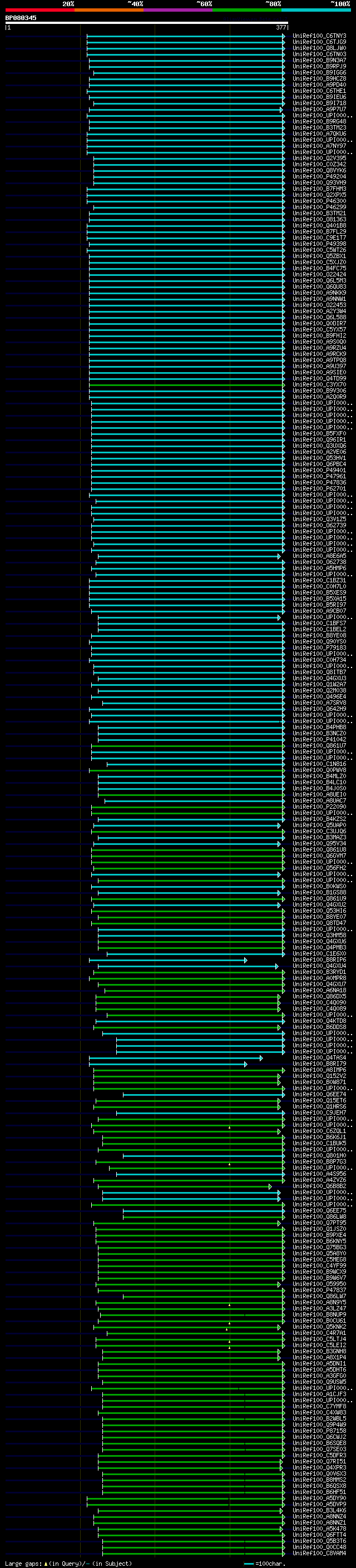The height and width of the screenshot is (1568, 356).
Task: Open hit UniRef100_B9RPJ9
Action: [x=319, y=66]
